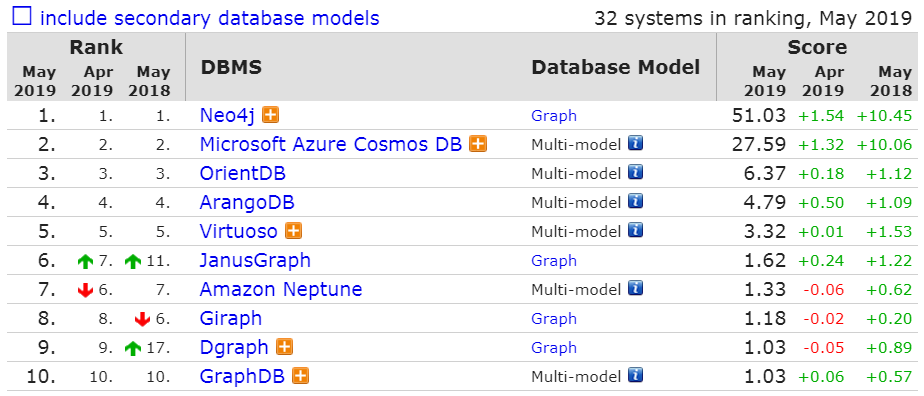Click the Graph model link for Neo4j
The image size is (924, 396).
pyautogui.click(x=554, y=116)
